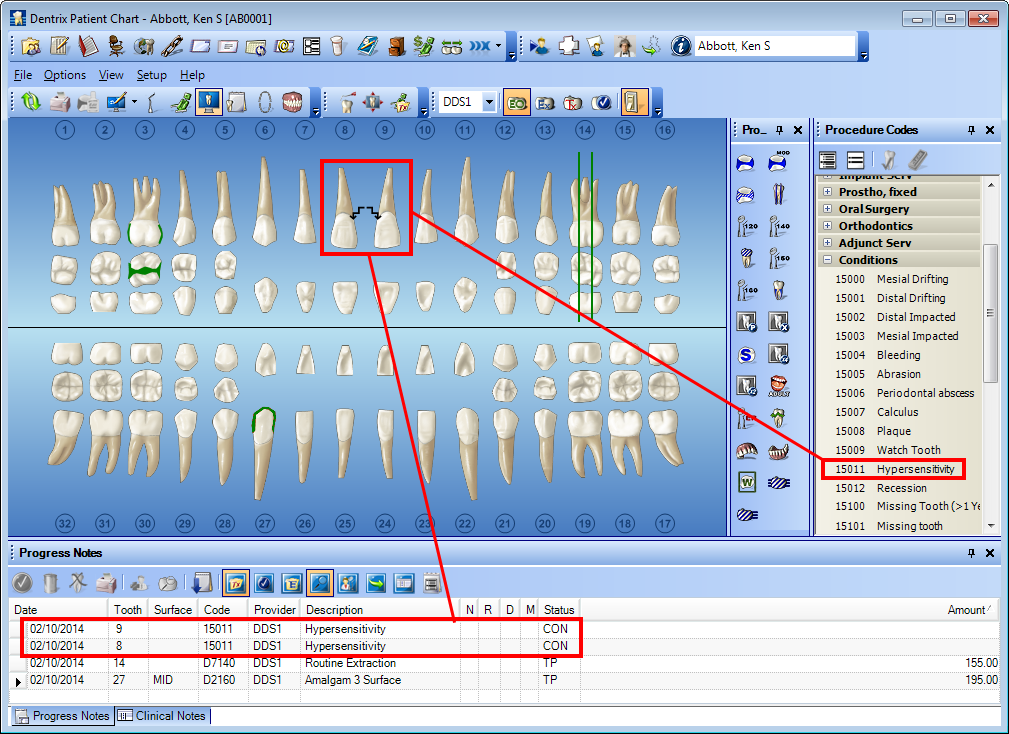This screenshot has width=1009, height=734.
Task: Click the notebook with blue down arrow icon
Action: tap(202, 583)
